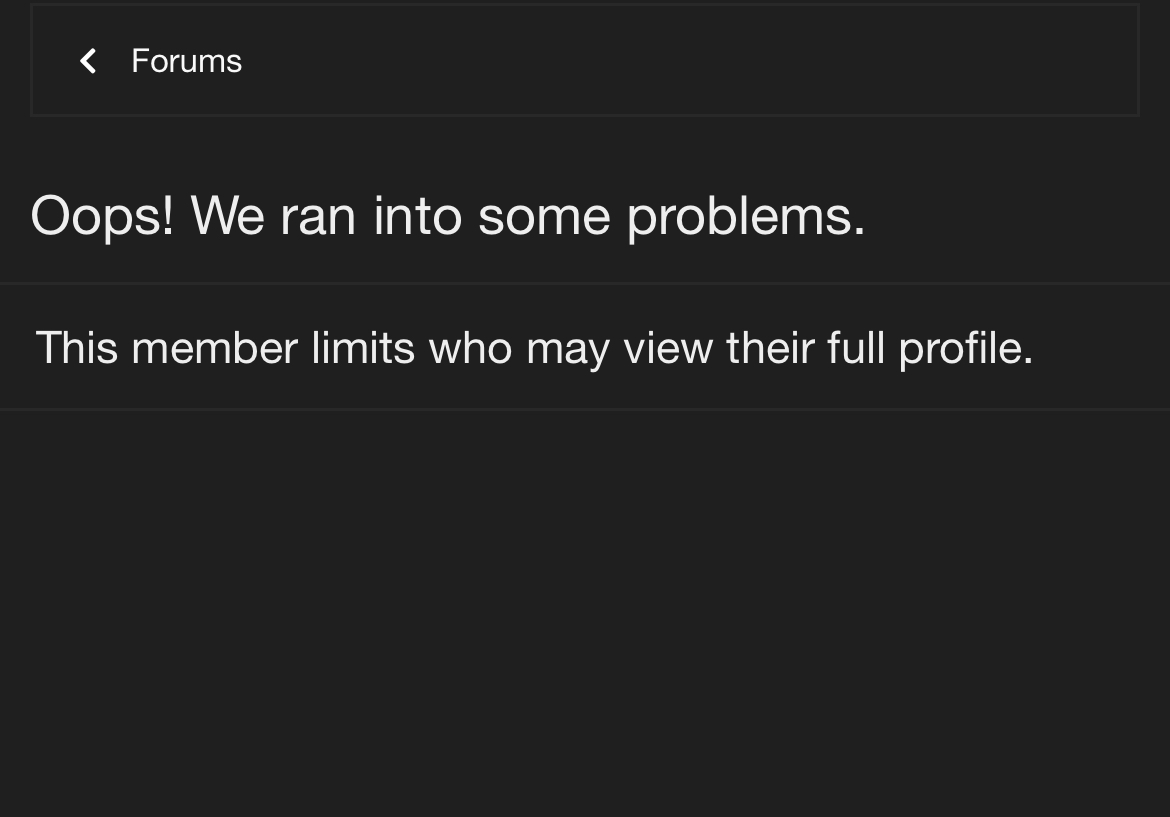The image size is (1170, 817).
Task: Click the word 'limits' in the error text
Action: (x=363, y=348)
